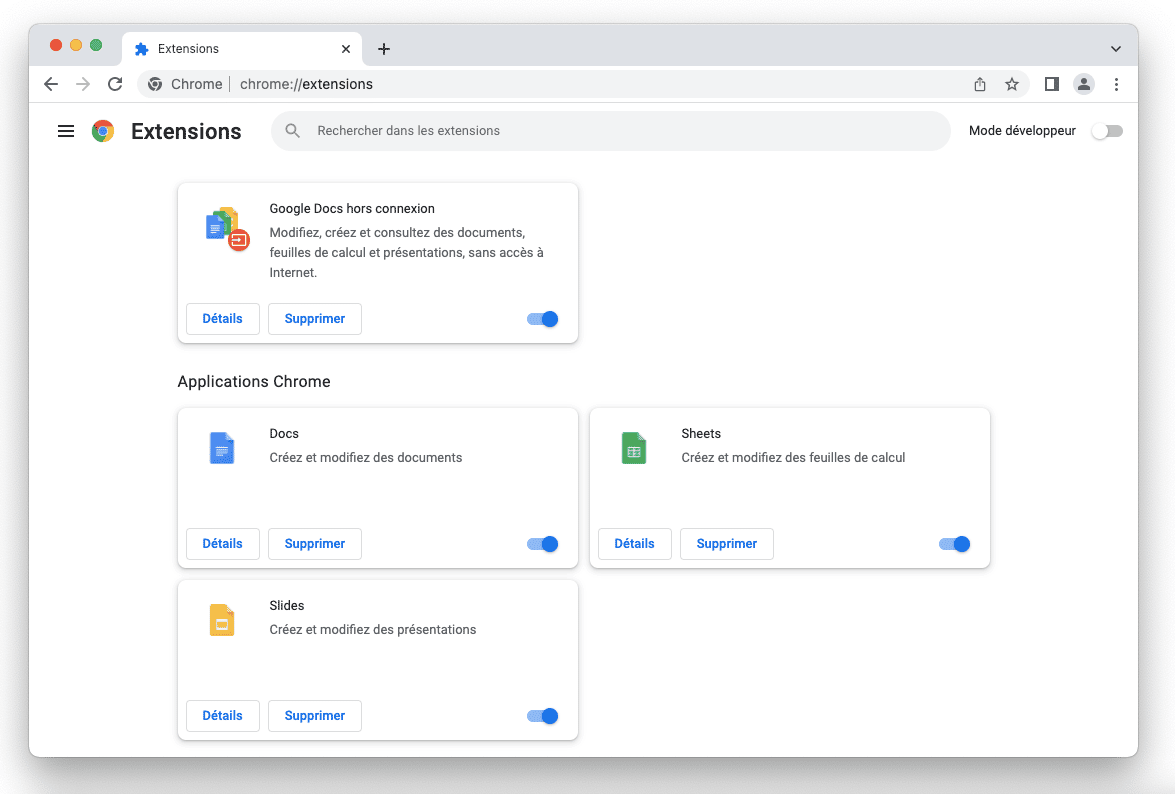This screenshot has width=1175, height=794.
Task: Click the Mode développeur label
Action: click(1022, 131)
